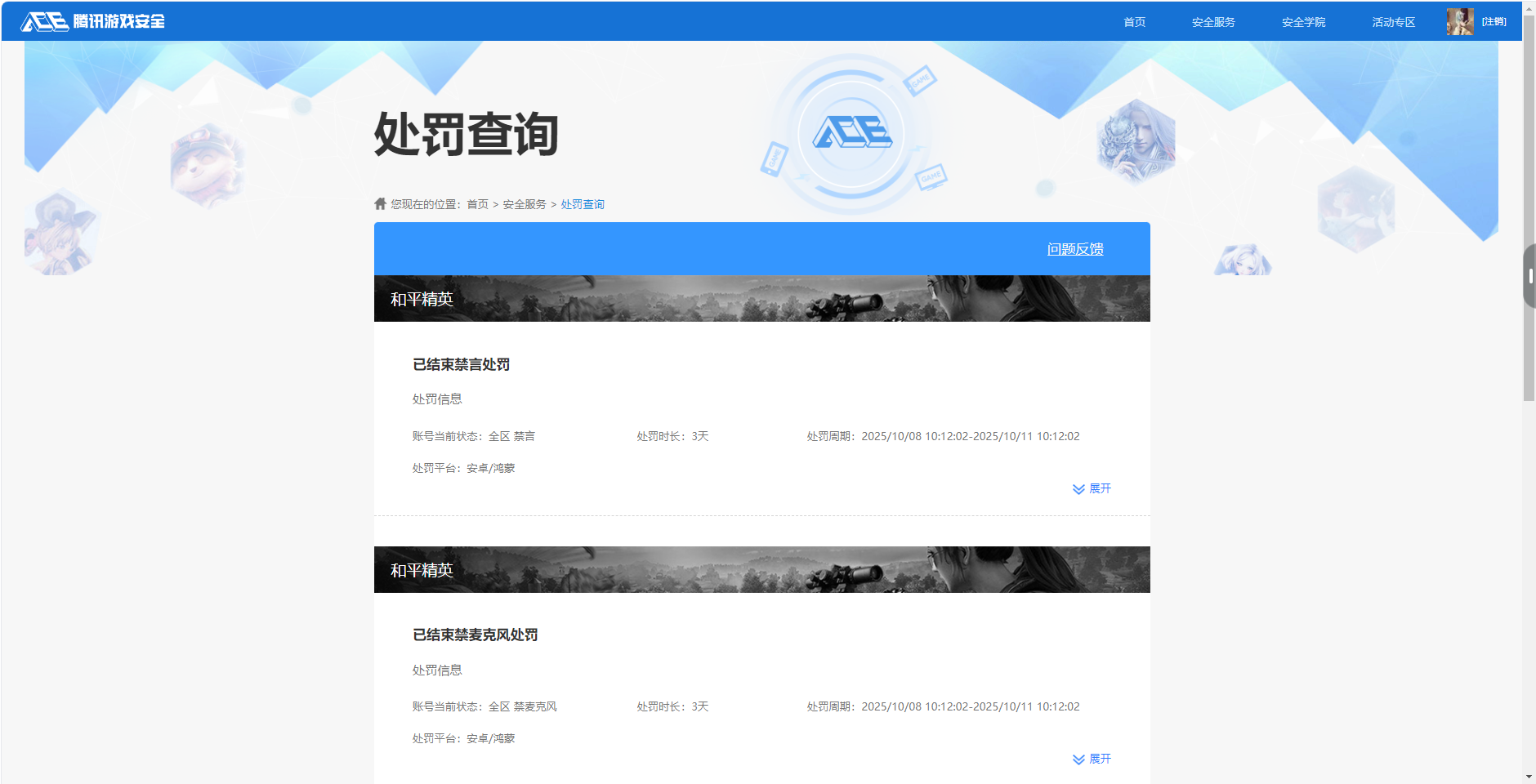
Task: Open the 问题反馈 feedback link
Action: (x=1074, y=249)
